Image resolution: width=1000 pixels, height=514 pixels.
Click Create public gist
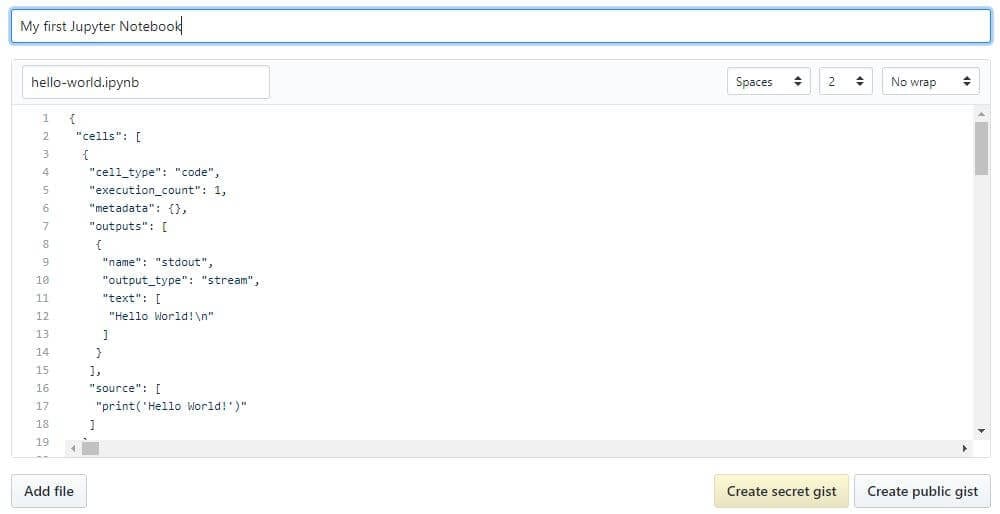click(x=922, y=491)
